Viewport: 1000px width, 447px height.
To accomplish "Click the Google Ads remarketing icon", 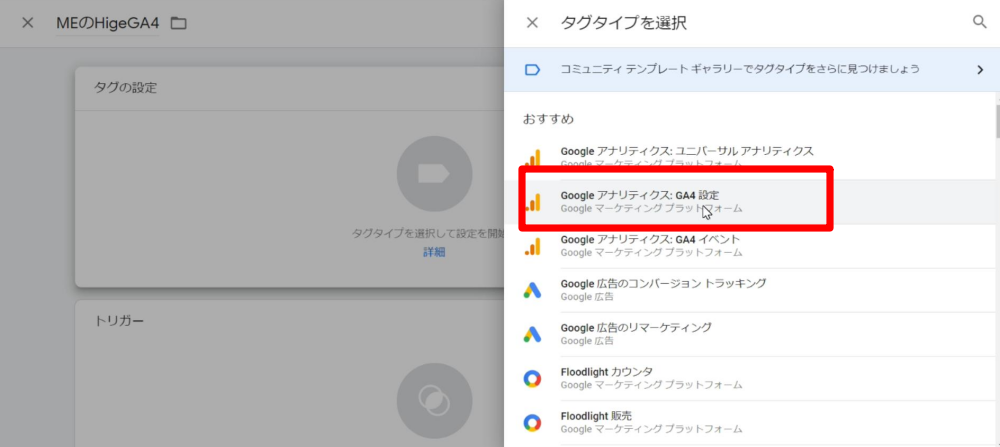I will [x=532, y=334].
